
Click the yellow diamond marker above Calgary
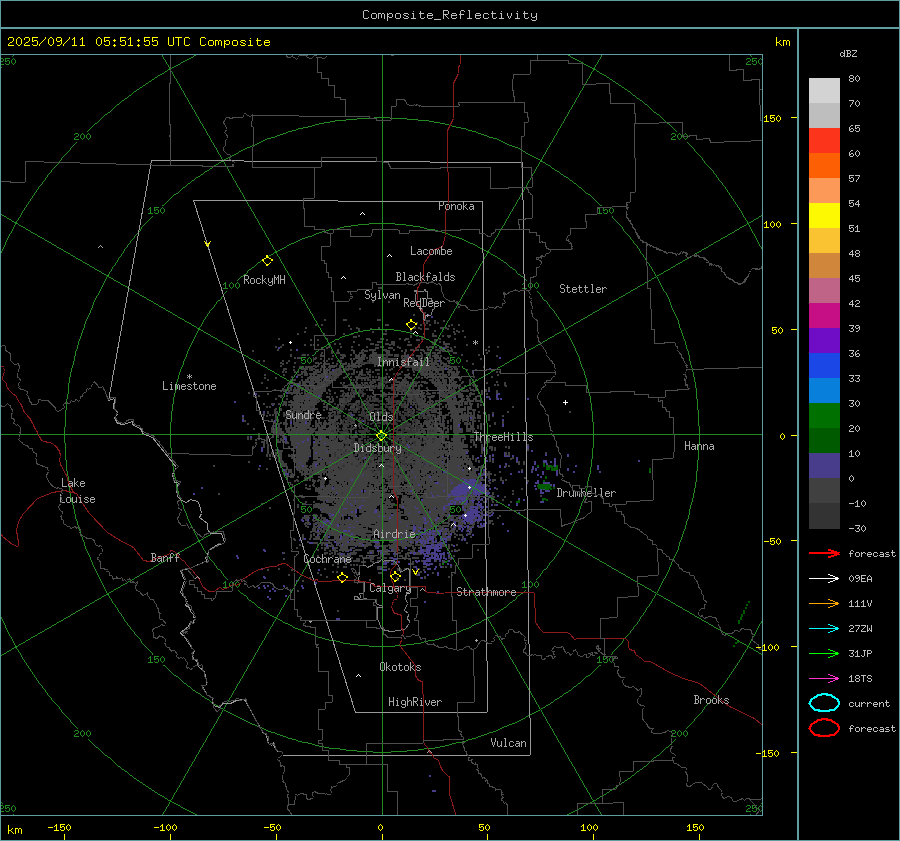pos(395,576)
